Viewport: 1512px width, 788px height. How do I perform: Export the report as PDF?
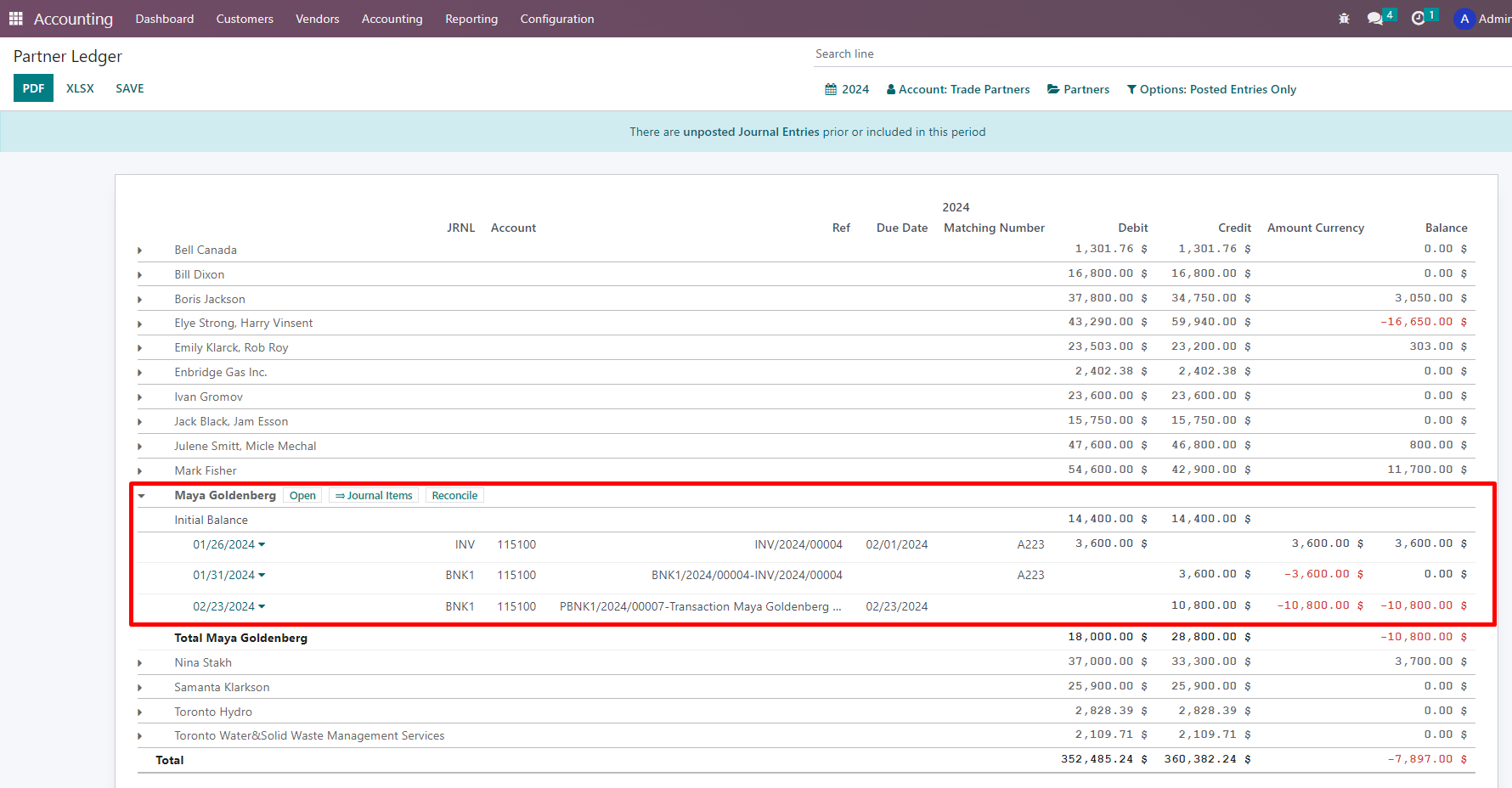tap(33, 88)
